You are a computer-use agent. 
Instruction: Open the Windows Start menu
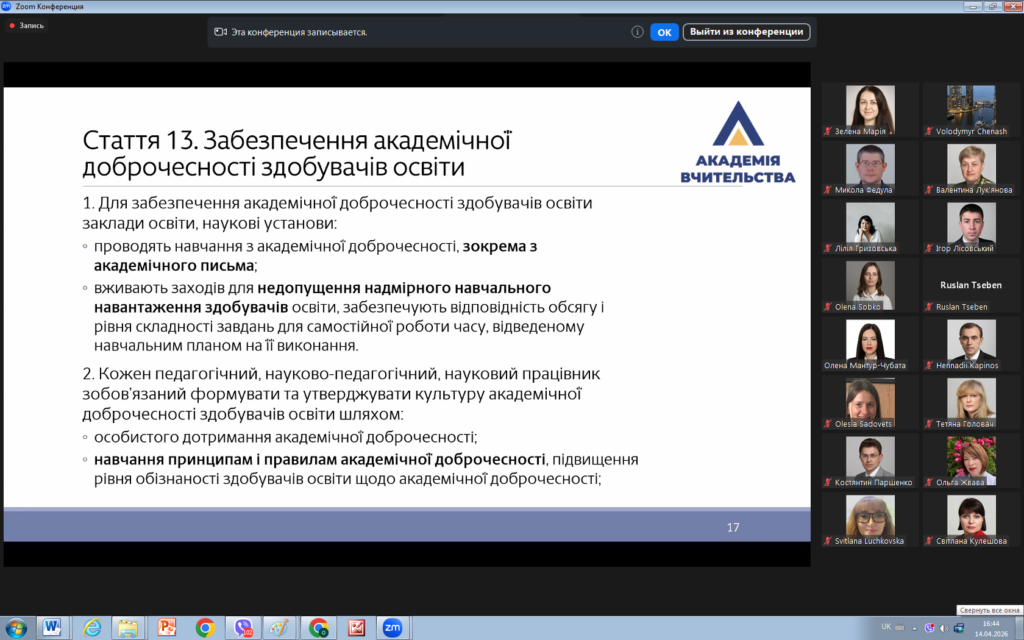coord(17,627)
